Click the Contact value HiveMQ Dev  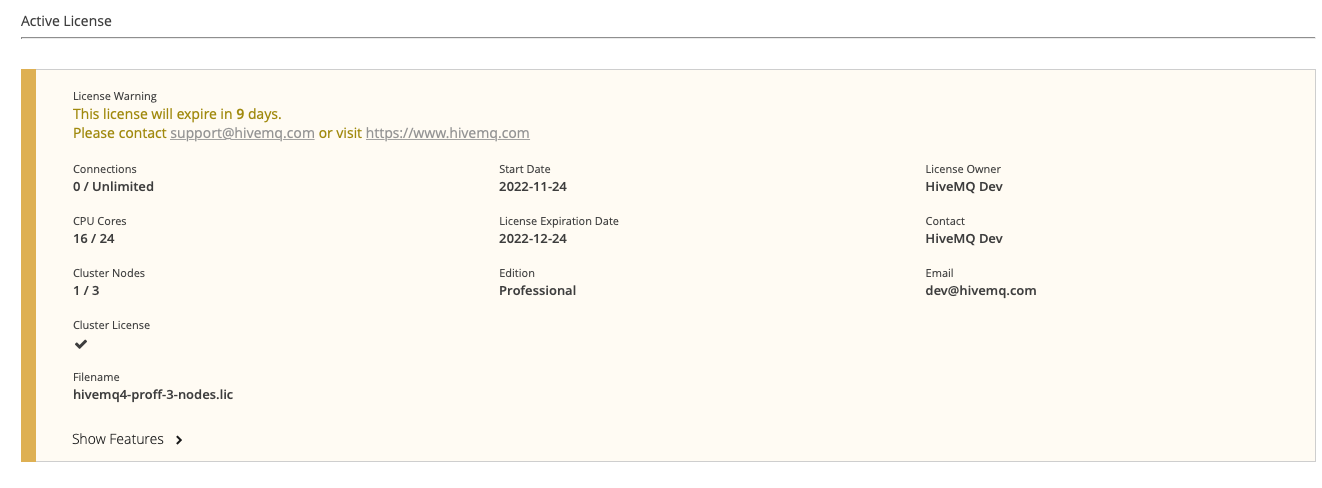coord(964,239)
